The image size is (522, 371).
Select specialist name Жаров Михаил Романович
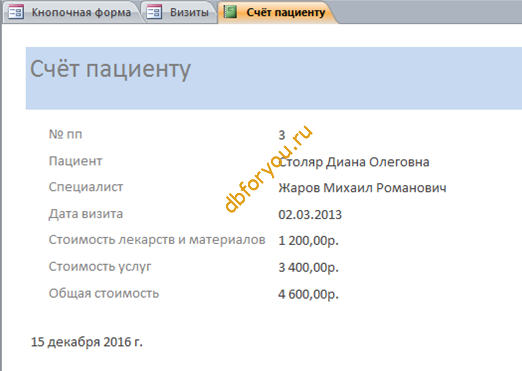pos(362,188)
